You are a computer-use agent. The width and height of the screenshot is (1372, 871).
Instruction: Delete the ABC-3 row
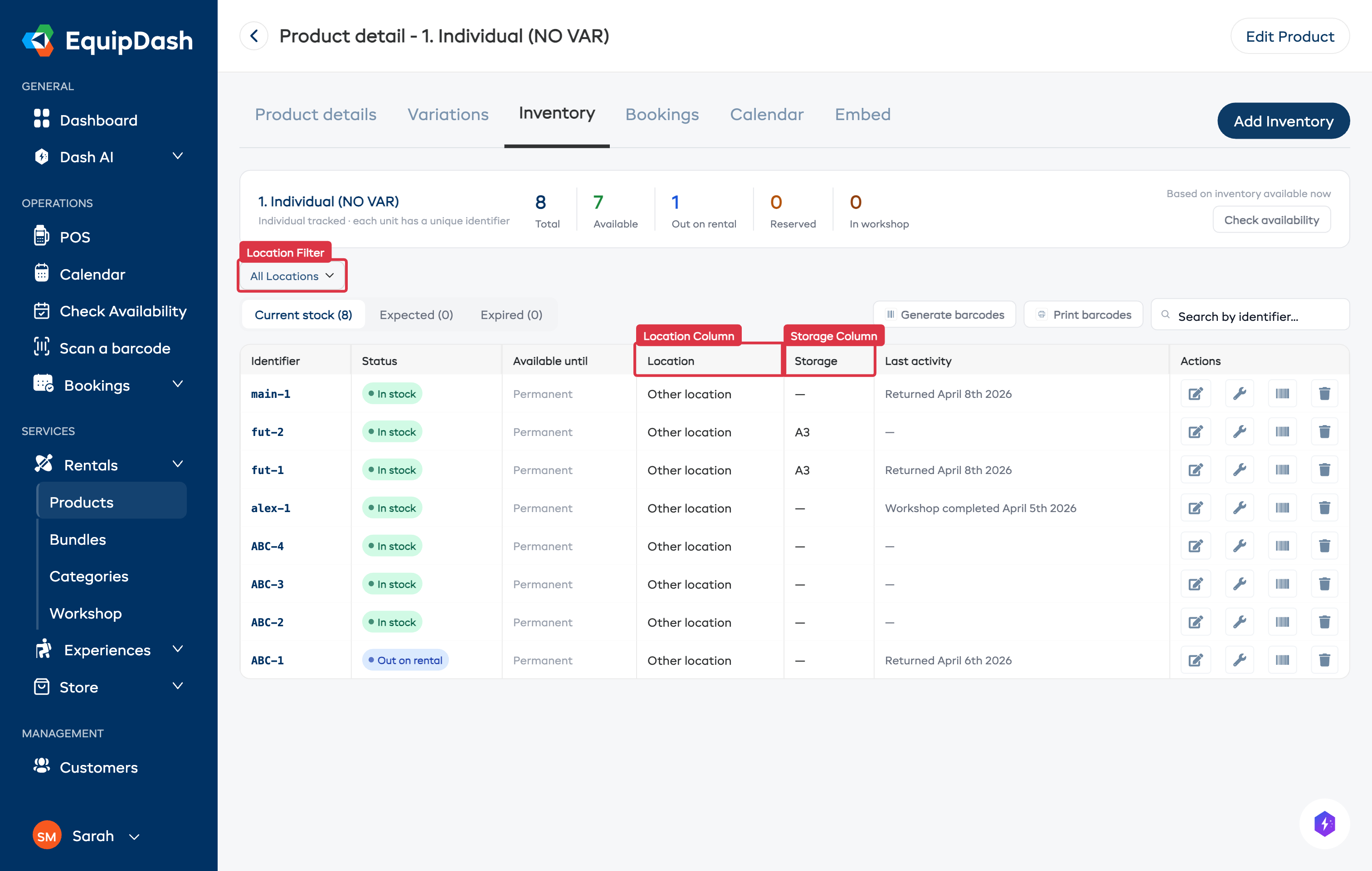pyautogui.click(x=1324, y=584)
